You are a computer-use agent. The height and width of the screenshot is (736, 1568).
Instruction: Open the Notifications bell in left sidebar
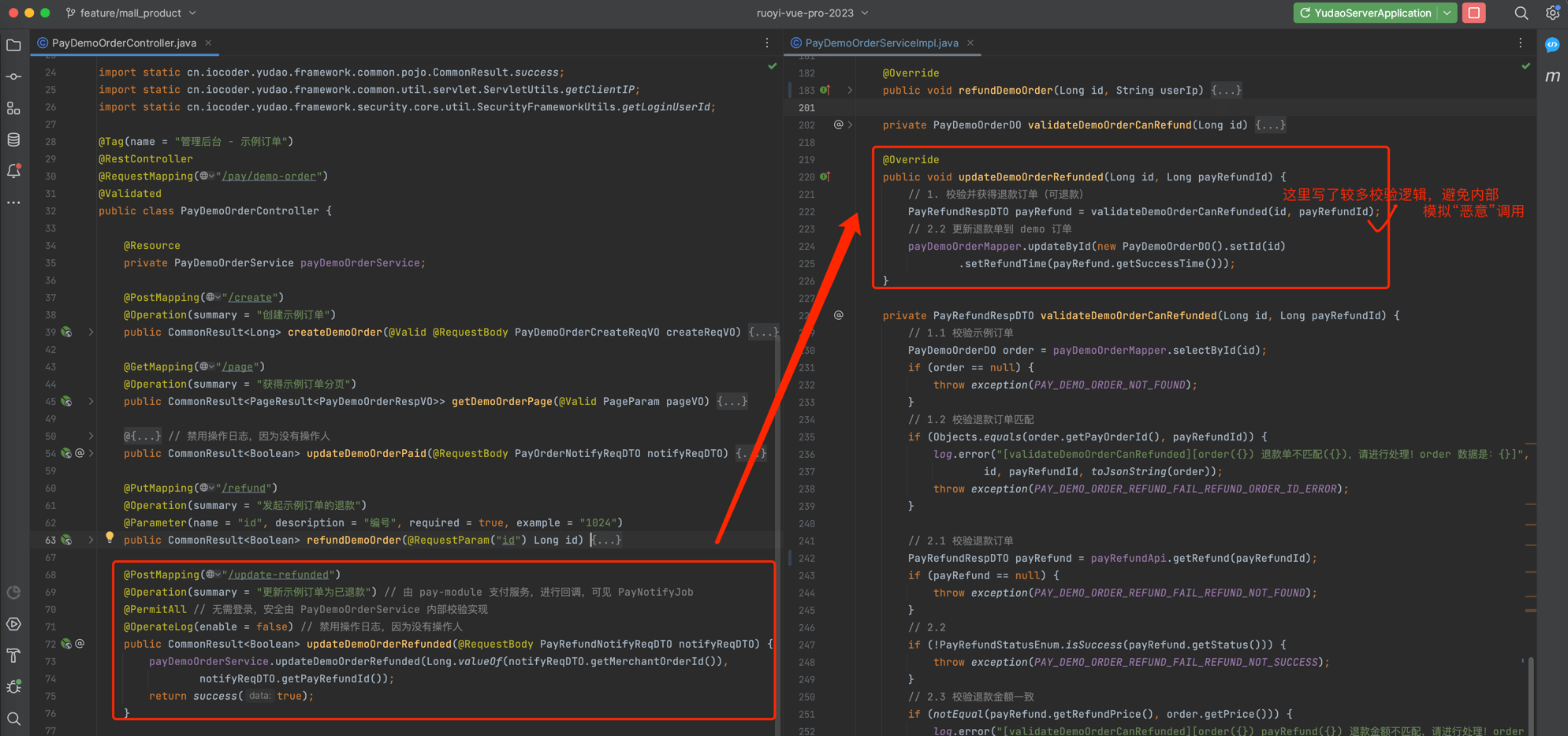pos(13,171)
